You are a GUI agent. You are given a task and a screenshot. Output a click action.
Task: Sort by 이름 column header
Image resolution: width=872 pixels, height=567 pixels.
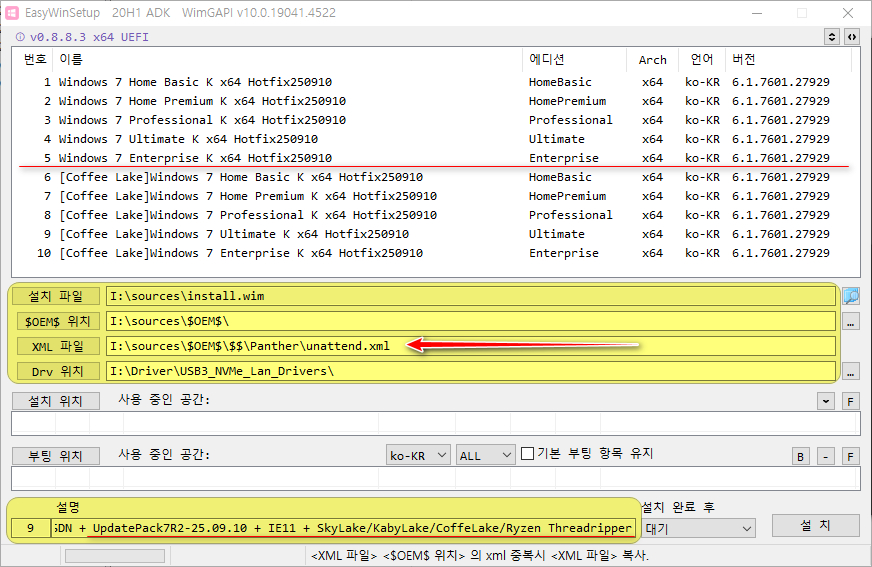[x=288, y=59]
